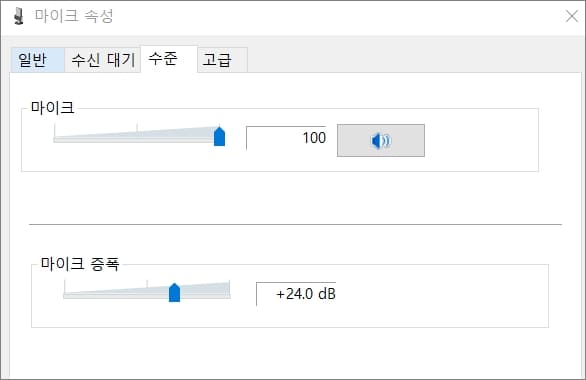Click the microphone icon in title bar
The width and height of the screenshot is (586, 380).
[18, 16]
